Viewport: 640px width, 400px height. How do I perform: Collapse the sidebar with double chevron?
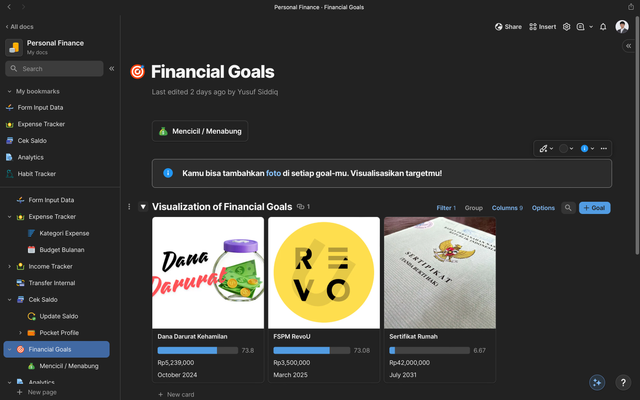tap(111, 69)
